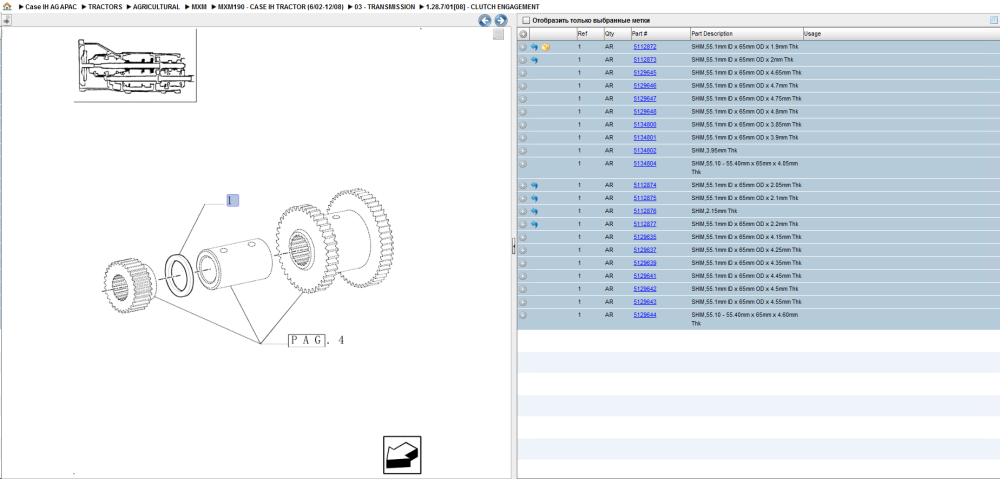The image size is (1000, 479).
Task: Go to MXM190 - CASE IH TRACTOR breadcrumb
Action: click(x=281, y=6)
